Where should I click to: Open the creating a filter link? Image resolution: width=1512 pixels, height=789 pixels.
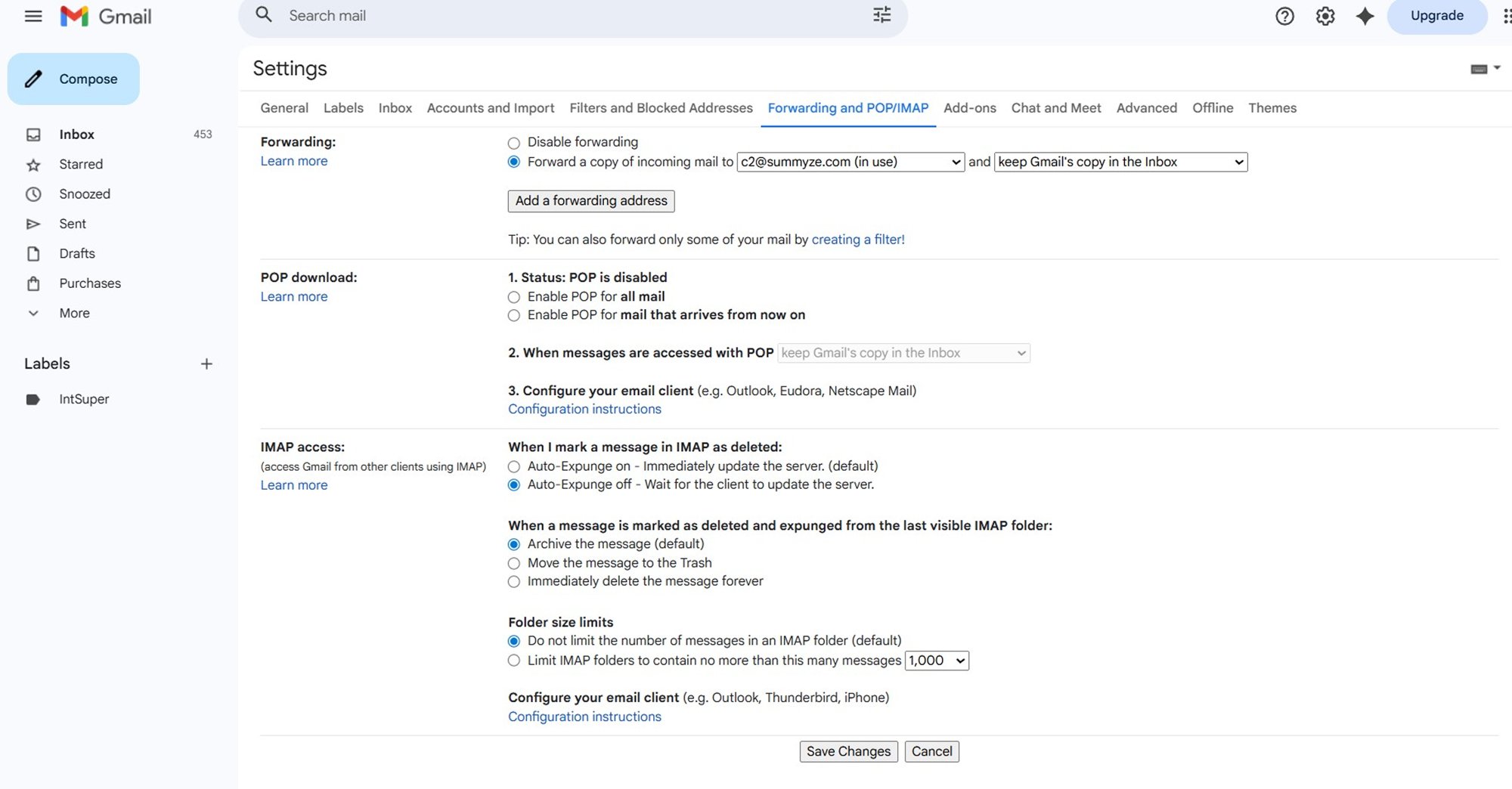(x=858, y=240)
